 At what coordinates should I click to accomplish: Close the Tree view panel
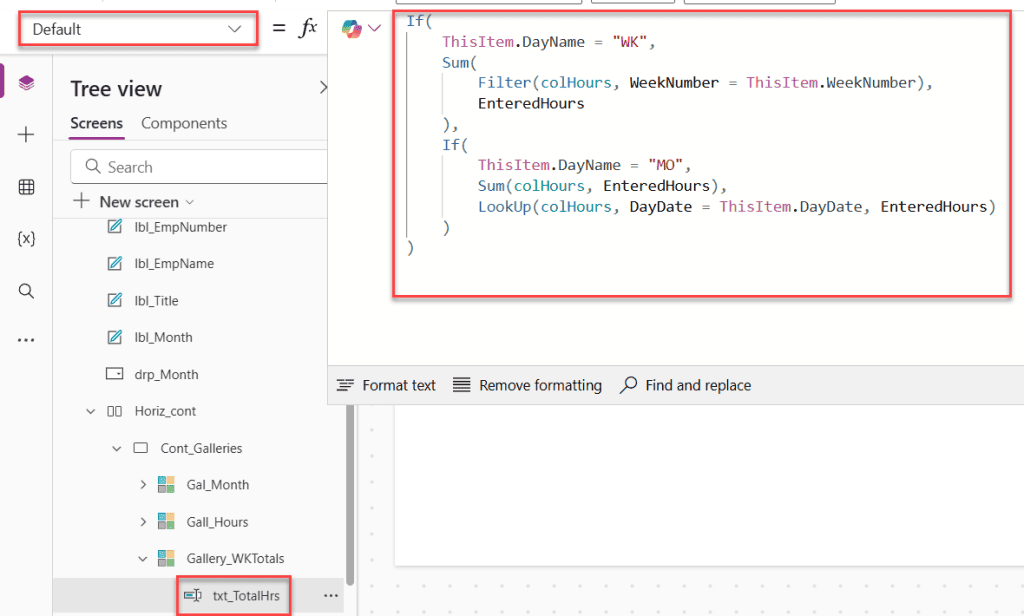point(323,88)
